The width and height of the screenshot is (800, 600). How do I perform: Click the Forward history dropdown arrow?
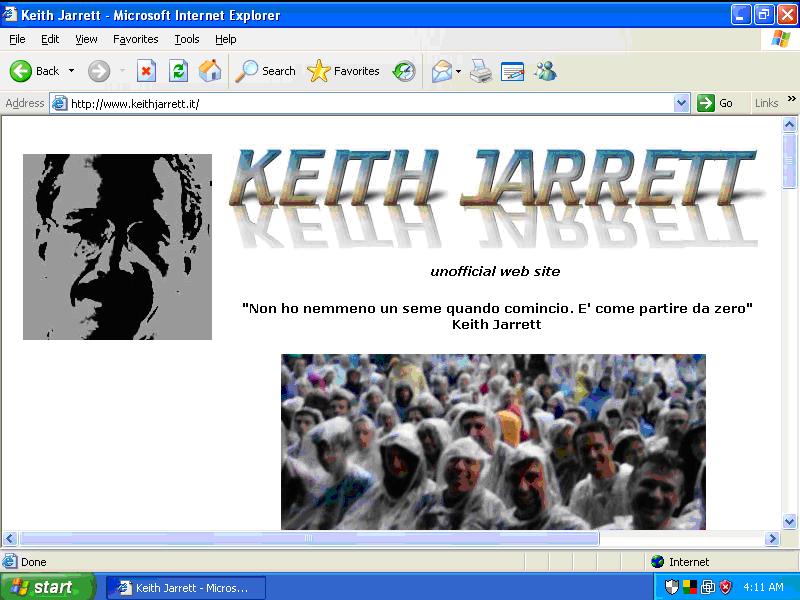[x=122, y=71]
